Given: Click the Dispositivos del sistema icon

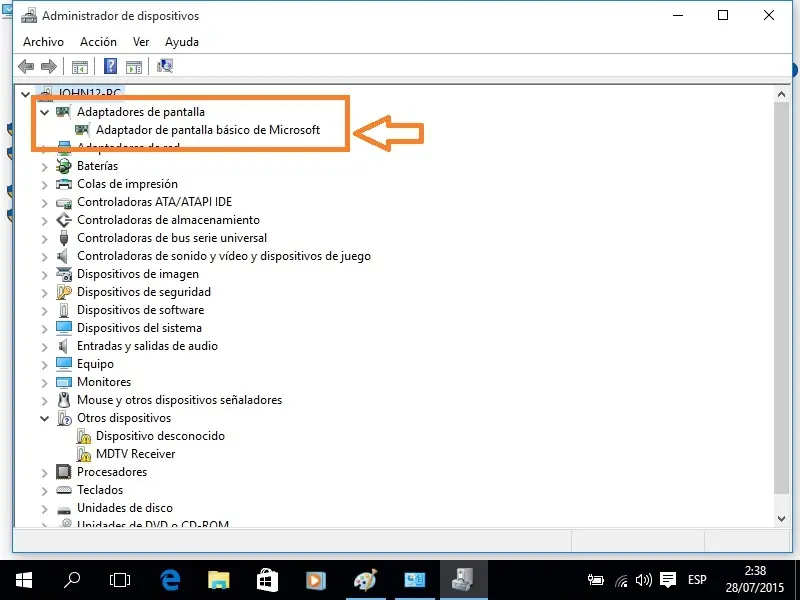Looking at the screenshot, I should [64, 328].
